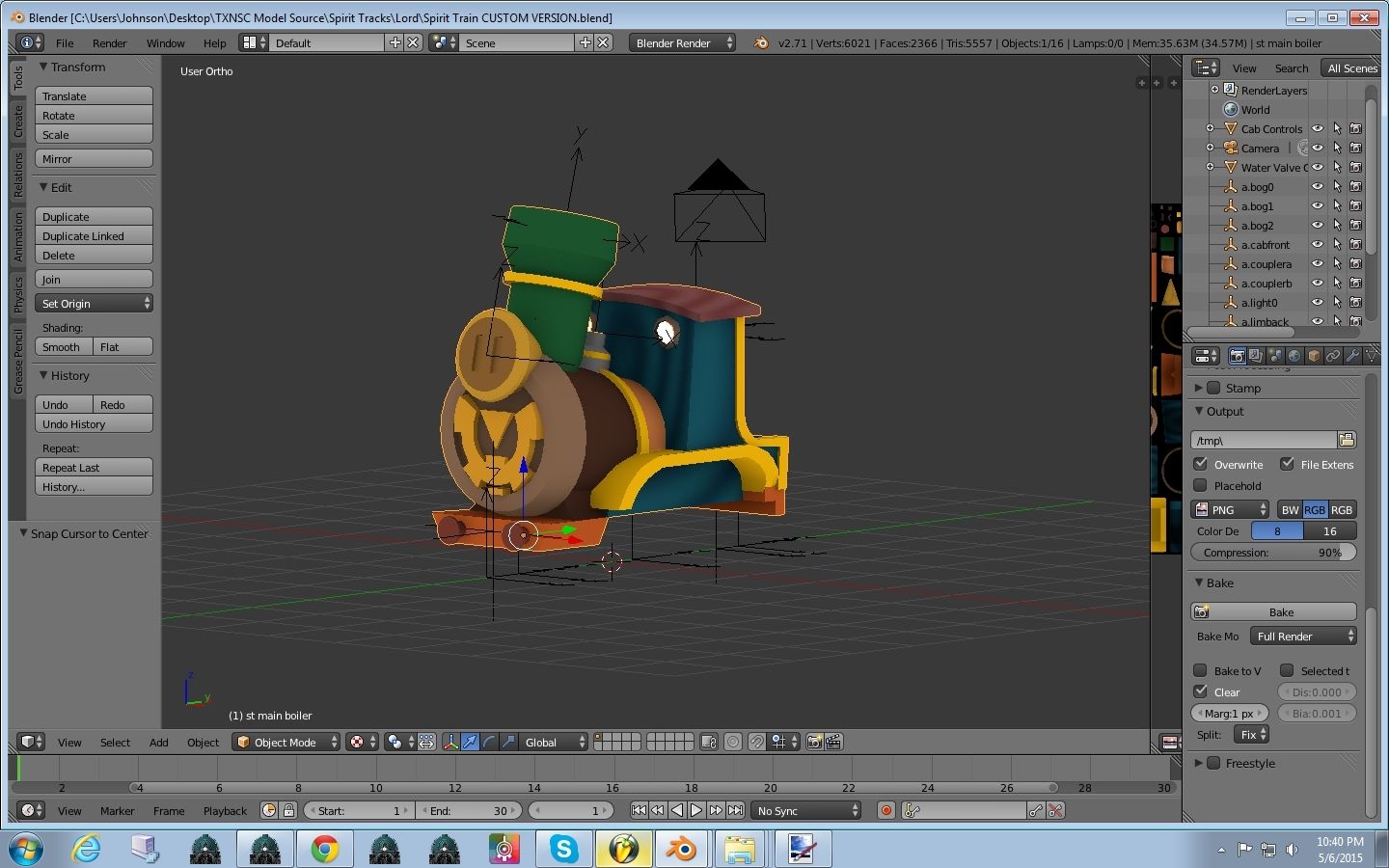Enable the Bake to Vertex Color checkbox
This screenshot has height=868, width=1389.
[1201, 670]
